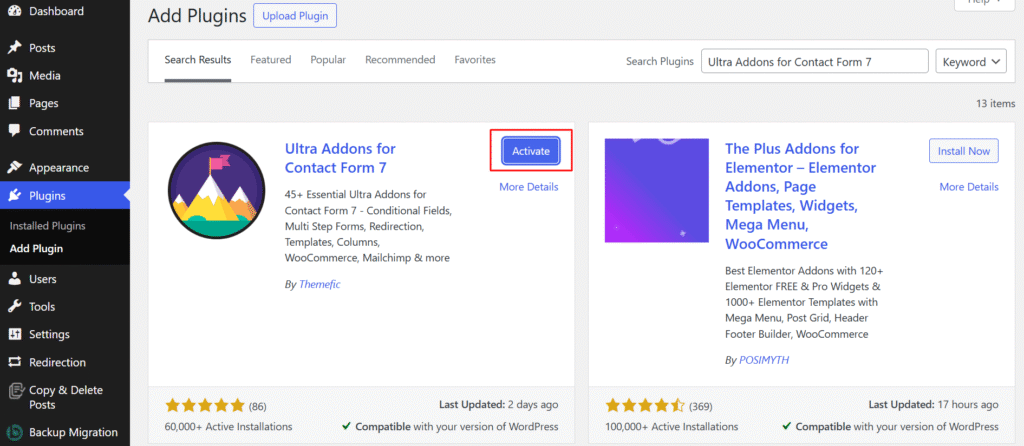Click 'Last Updated: 17 hours ago' text

(x=934, y=405)
